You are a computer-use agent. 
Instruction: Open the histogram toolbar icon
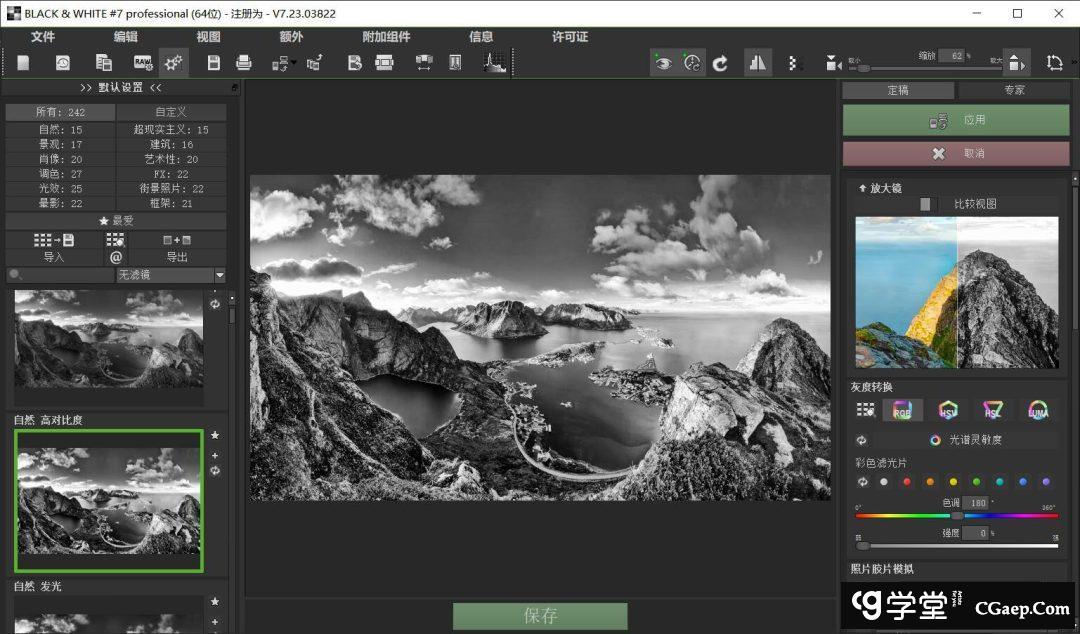tap(494, 63)
